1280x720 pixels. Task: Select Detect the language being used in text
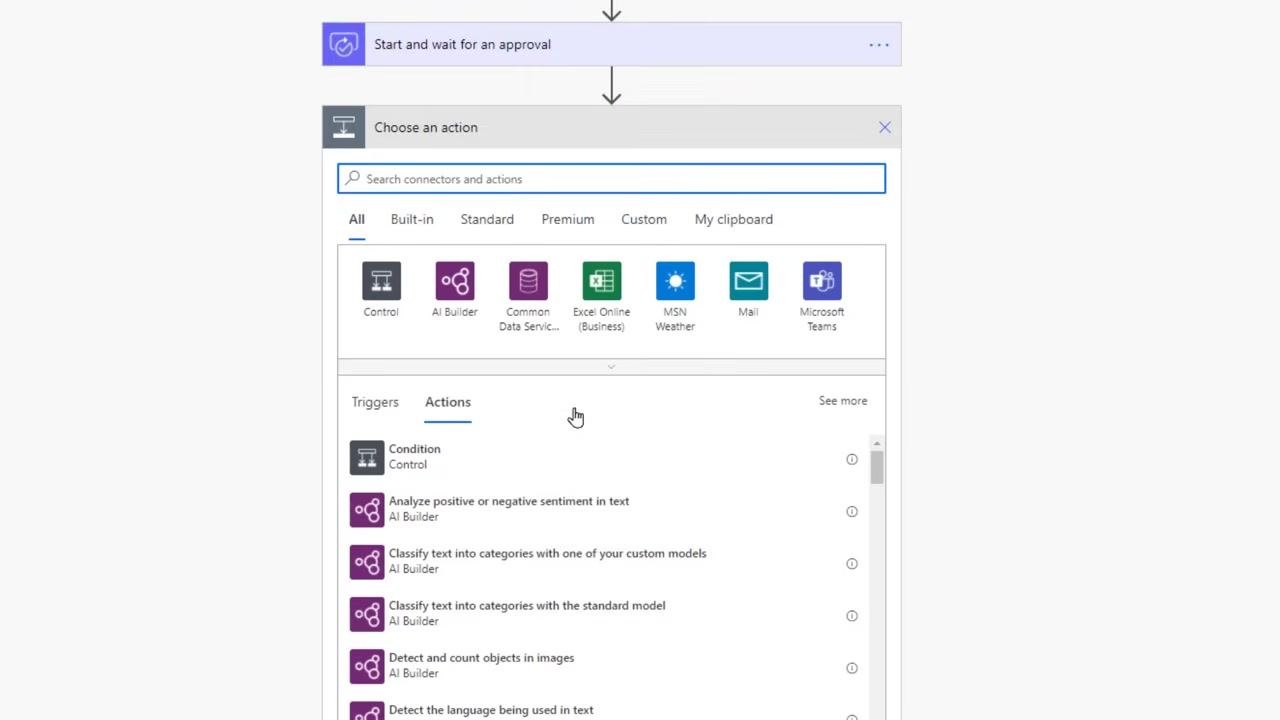[491, 710]
